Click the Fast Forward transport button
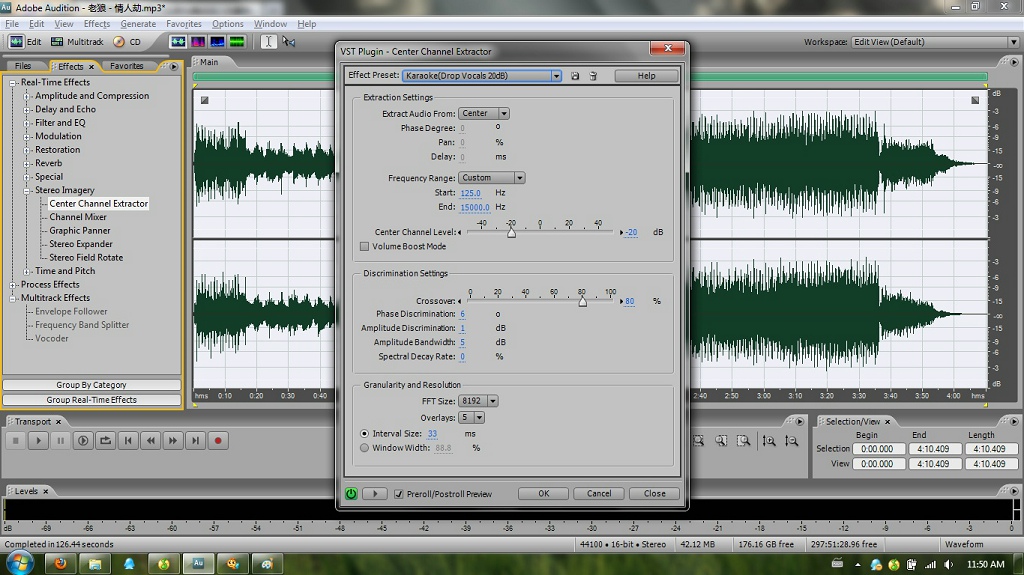Viewport: 1024px width, 575px height. [x=172, y=440]
